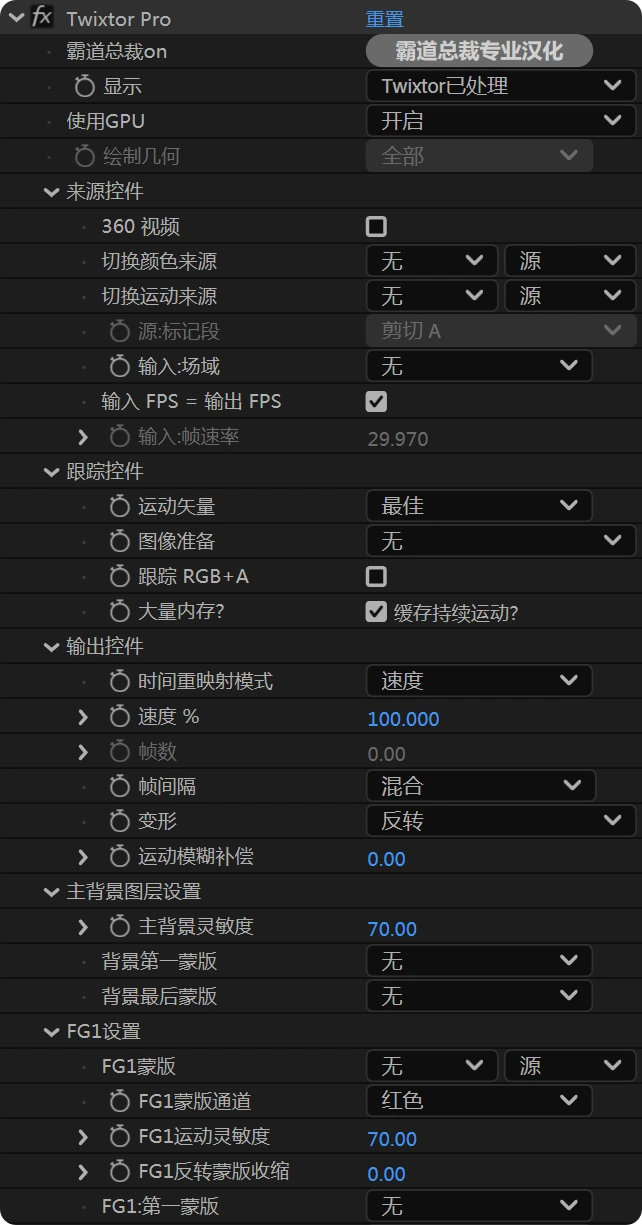Click the stopwatch icon next to 变形
The width and height of the screenshot is (642, 1225).
pos(119,821)
